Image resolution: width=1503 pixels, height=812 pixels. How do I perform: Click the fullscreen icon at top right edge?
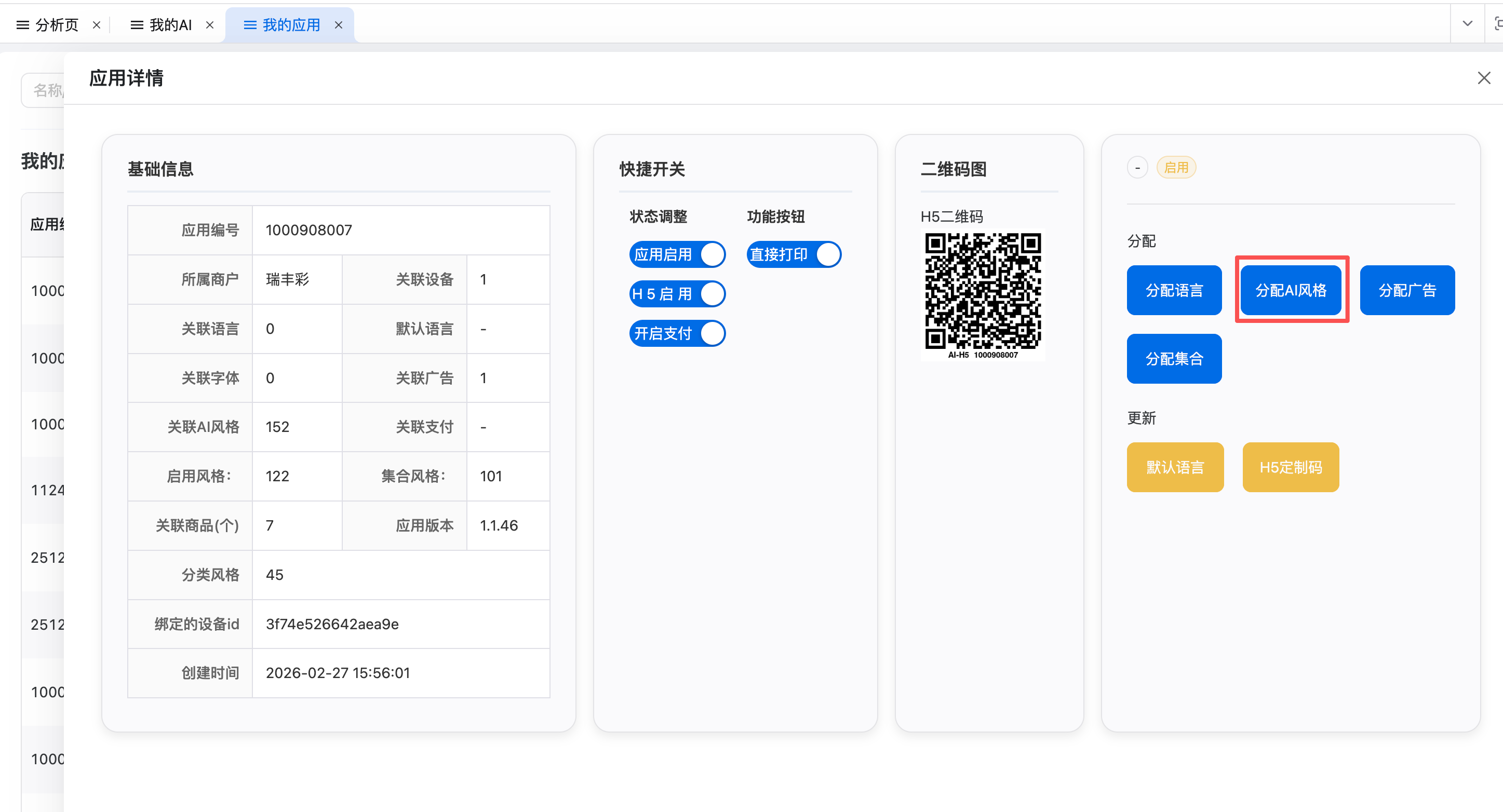click(1498, 24)
